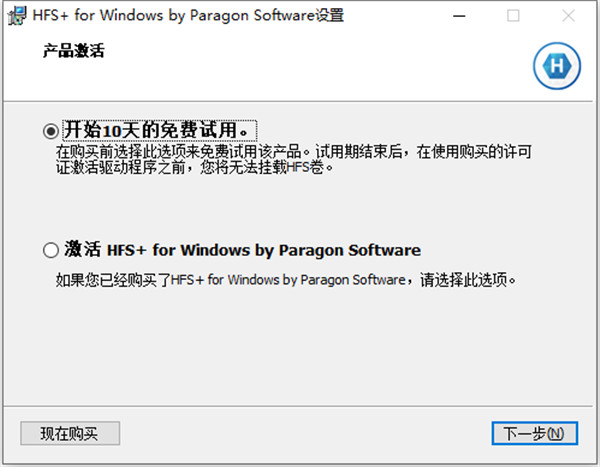Click the blue hexagon H logo
The height and width of the screenshot is (467, 600).
[x=557, y=66]
